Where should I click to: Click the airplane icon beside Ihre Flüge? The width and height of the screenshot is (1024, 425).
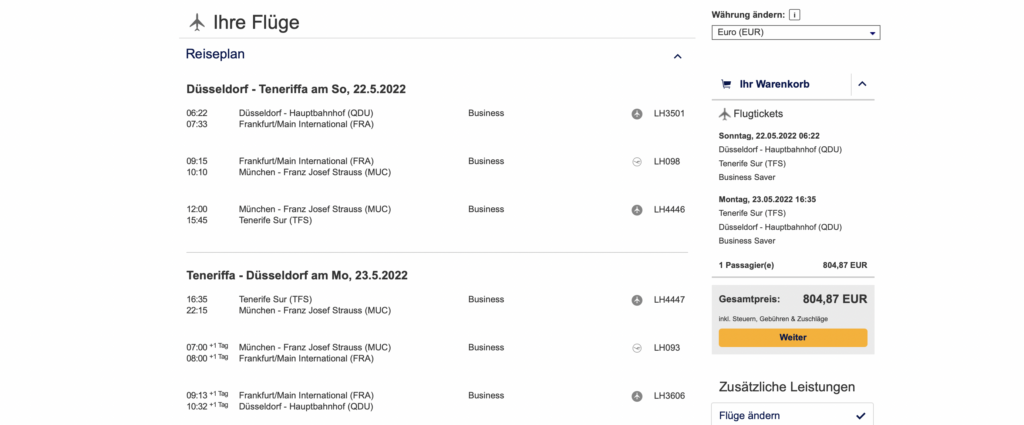[x=196, y=22]
